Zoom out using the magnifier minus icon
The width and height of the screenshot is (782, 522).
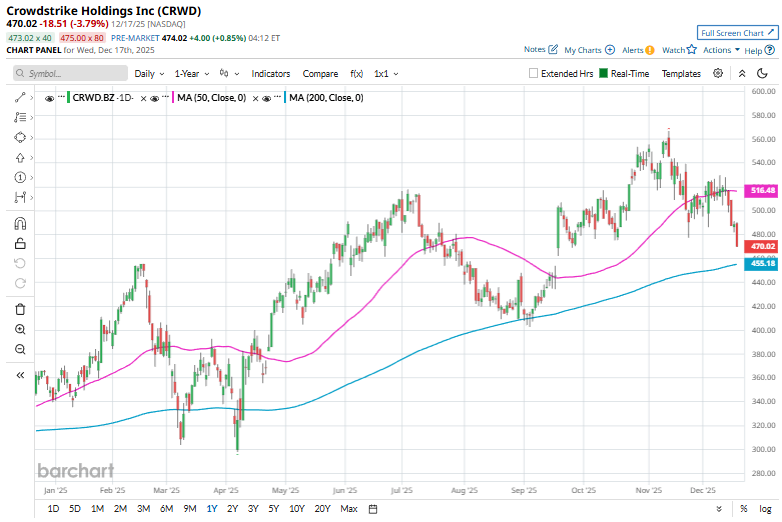pyautogui.click(x=20, y=349)
